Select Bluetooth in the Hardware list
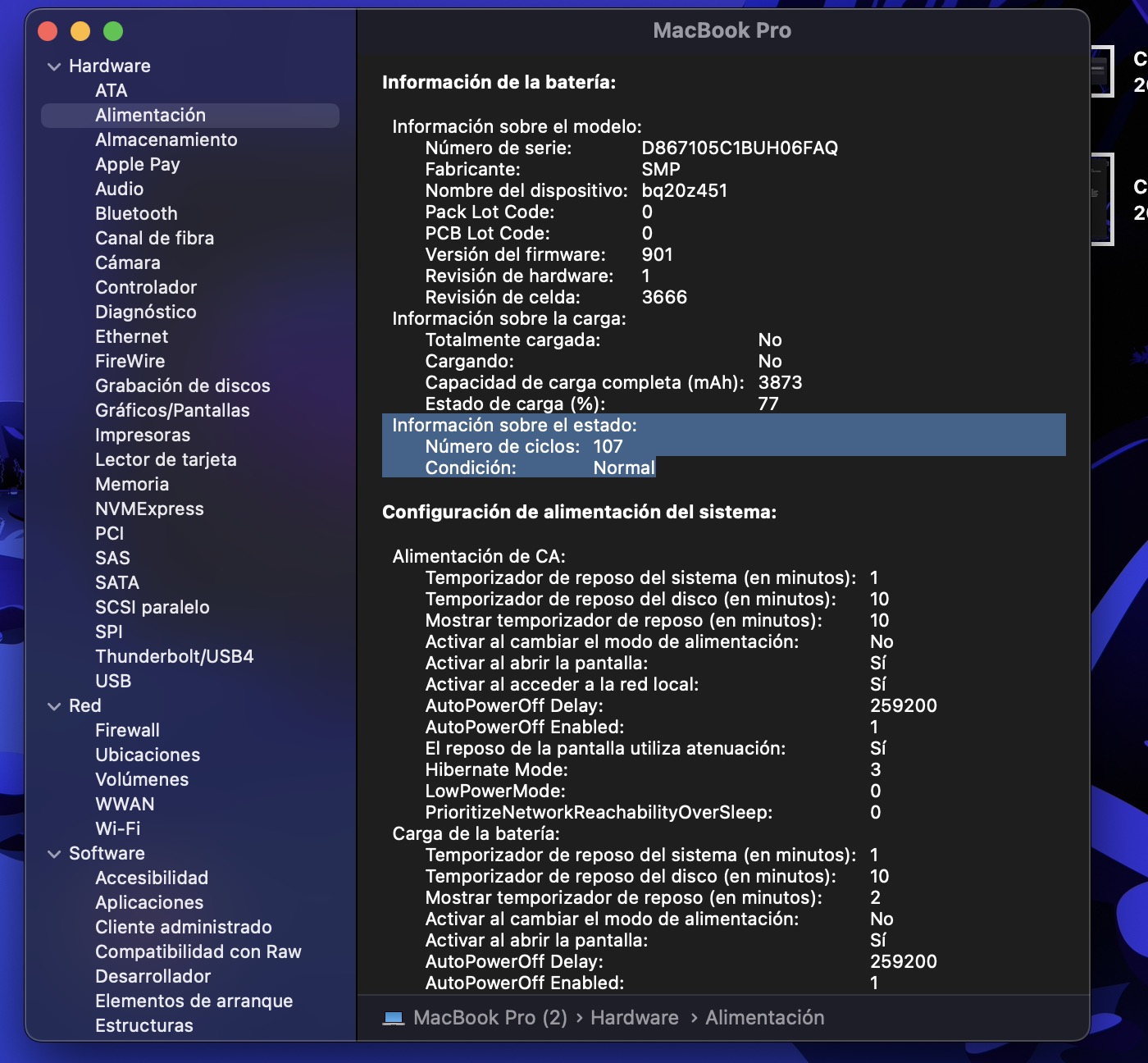The height and width of the screenshot is (1063, 1148). [136, 213]
